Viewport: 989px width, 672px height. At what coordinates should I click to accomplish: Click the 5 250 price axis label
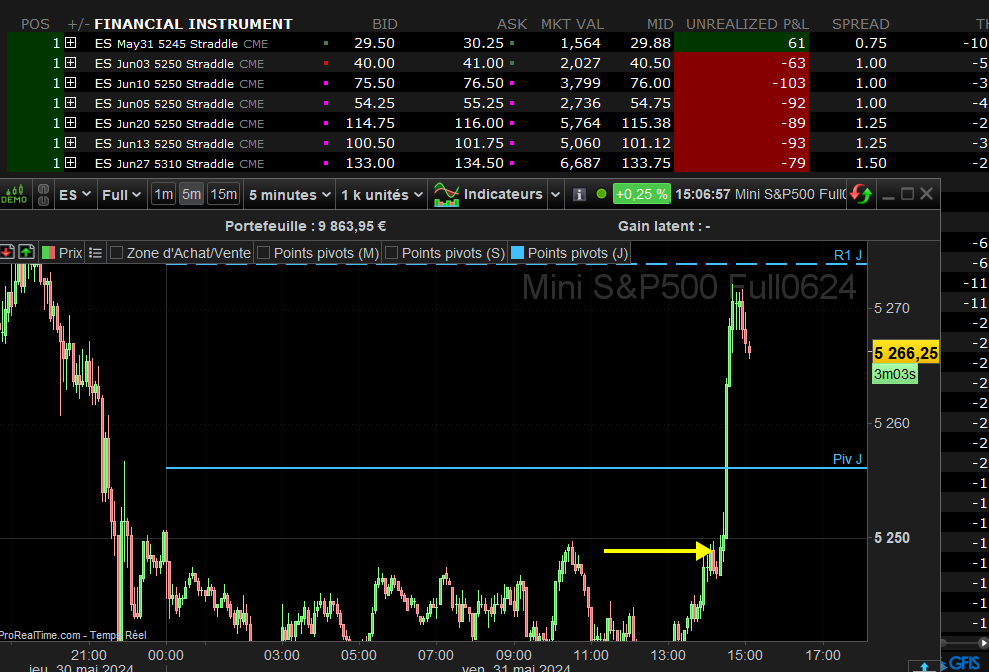point(892,538)
